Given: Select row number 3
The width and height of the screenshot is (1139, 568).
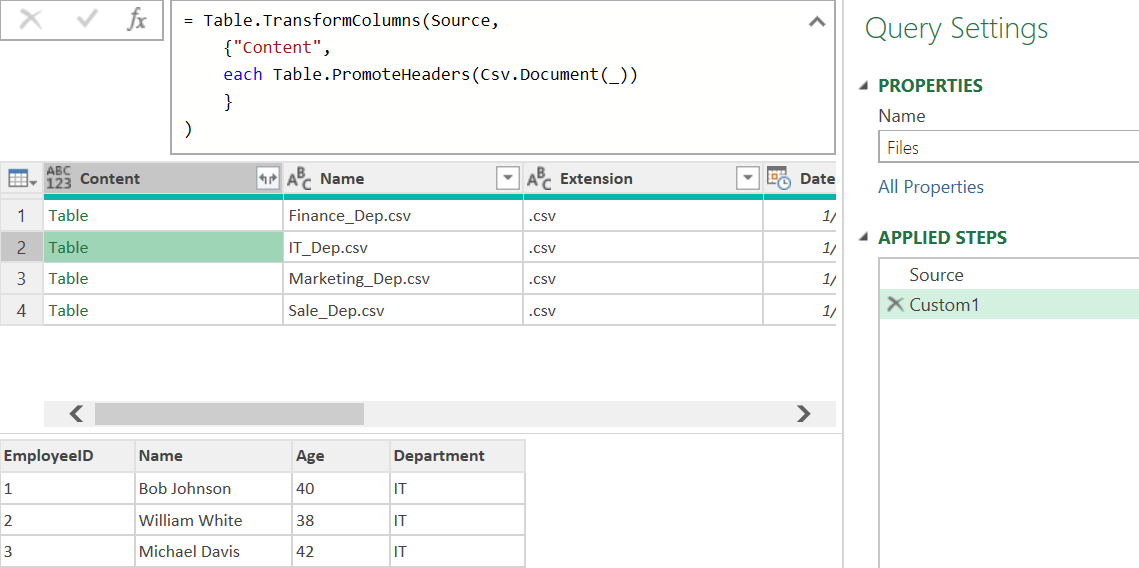Looking at the screenshot, I should tap(21, 279).
